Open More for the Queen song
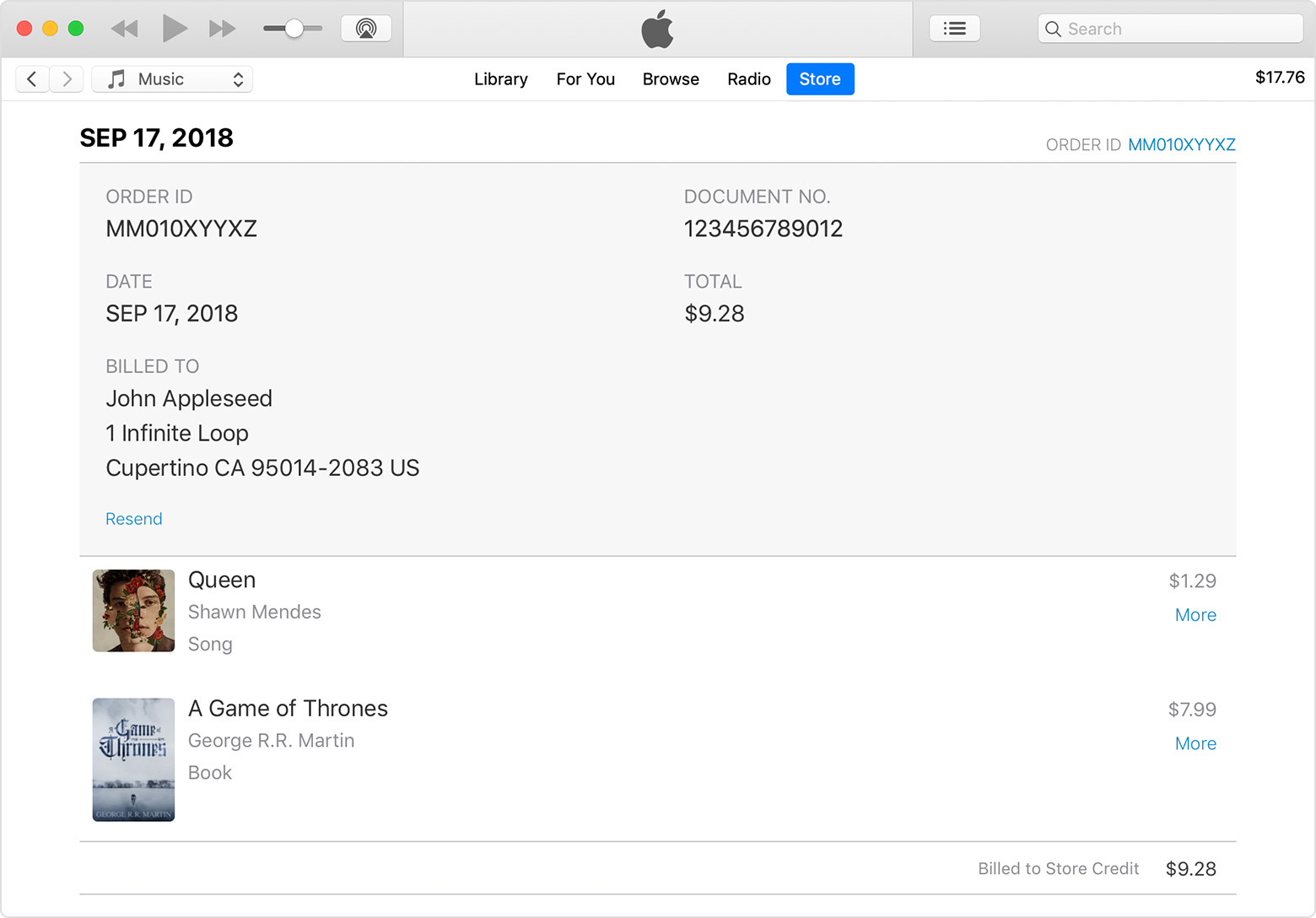 (x=1195, y=615)
